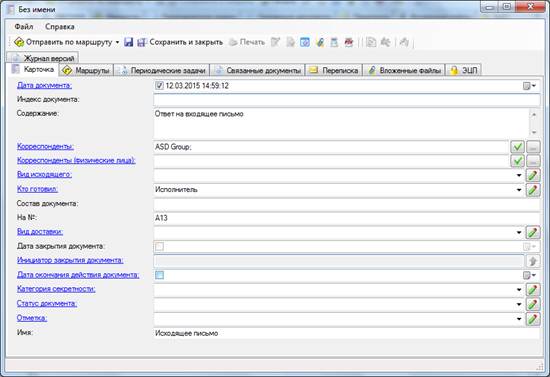Click the Вид доставки link
The image size is (550, 377).
coord(40,231)
